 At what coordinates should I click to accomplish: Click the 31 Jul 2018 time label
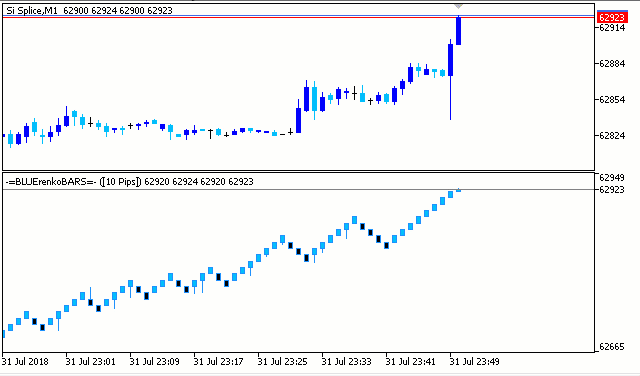coord(25,362)
